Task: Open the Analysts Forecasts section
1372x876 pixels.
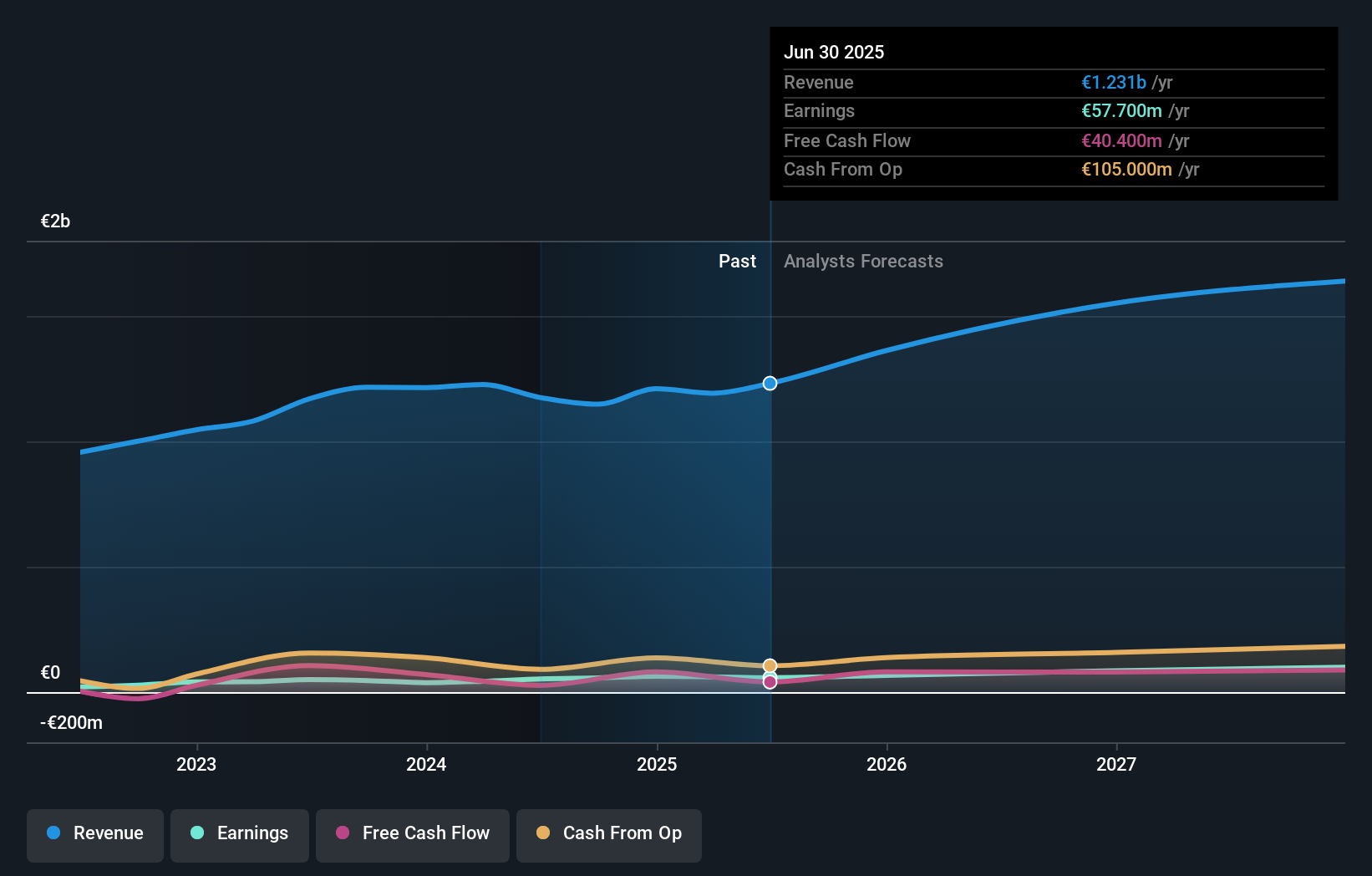Action: [863, 261]
